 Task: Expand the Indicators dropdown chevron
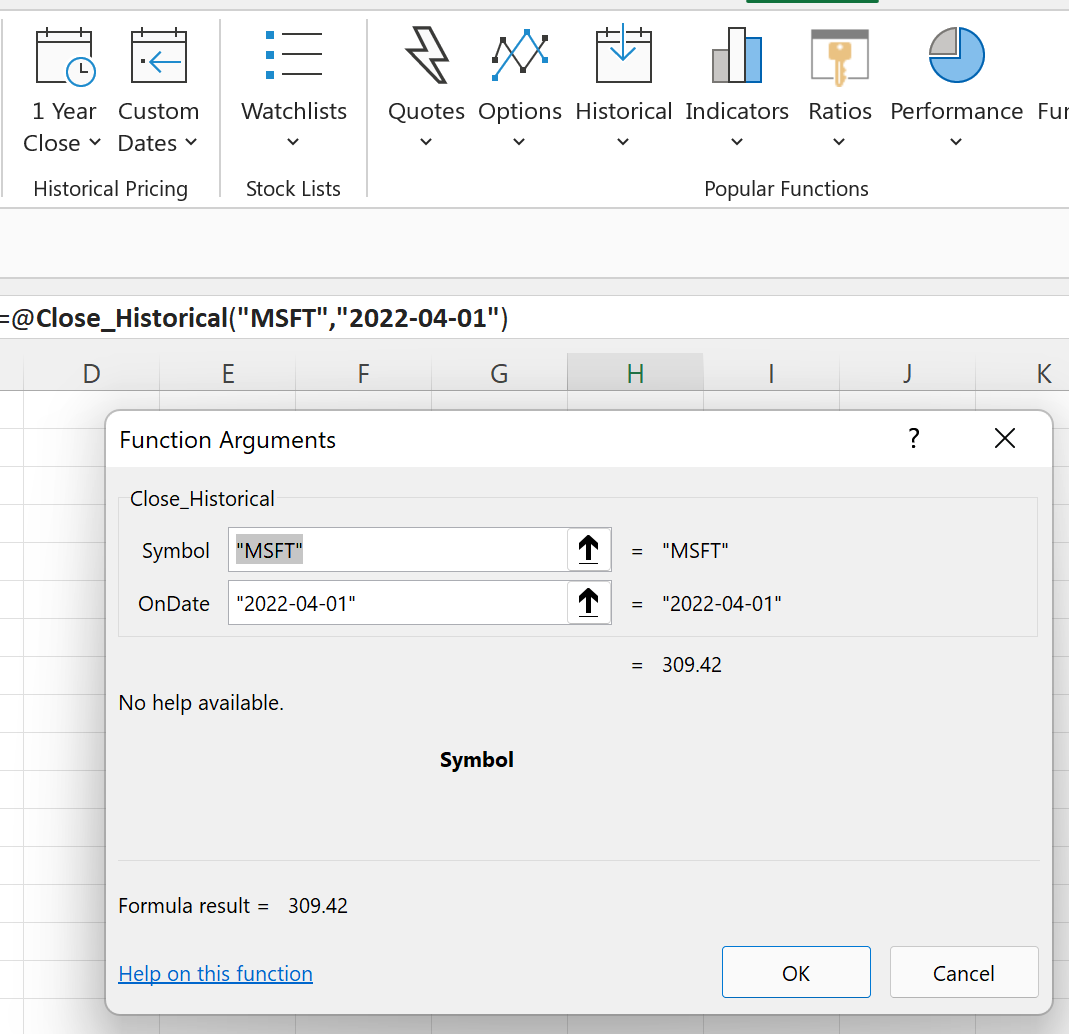(737, 142)
